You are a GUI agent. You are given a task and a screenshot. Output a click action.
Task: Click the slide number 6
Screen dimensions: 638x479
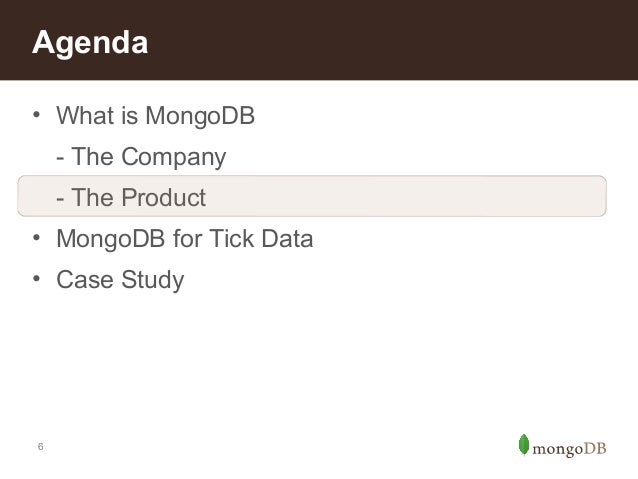pyautogui.click(x=40, y=446)
